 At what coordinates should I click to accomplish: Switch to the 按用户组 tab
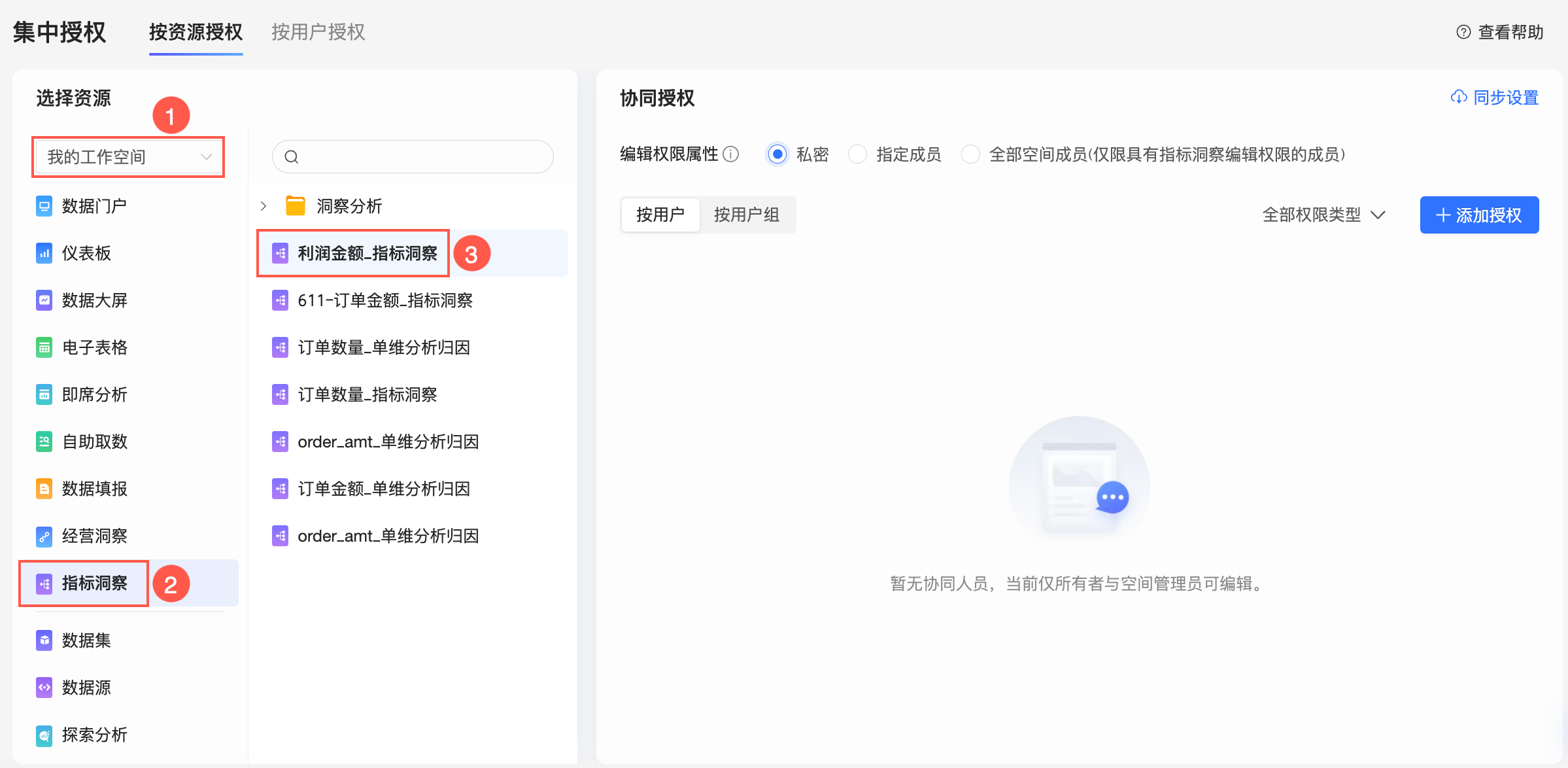(746, 215)
